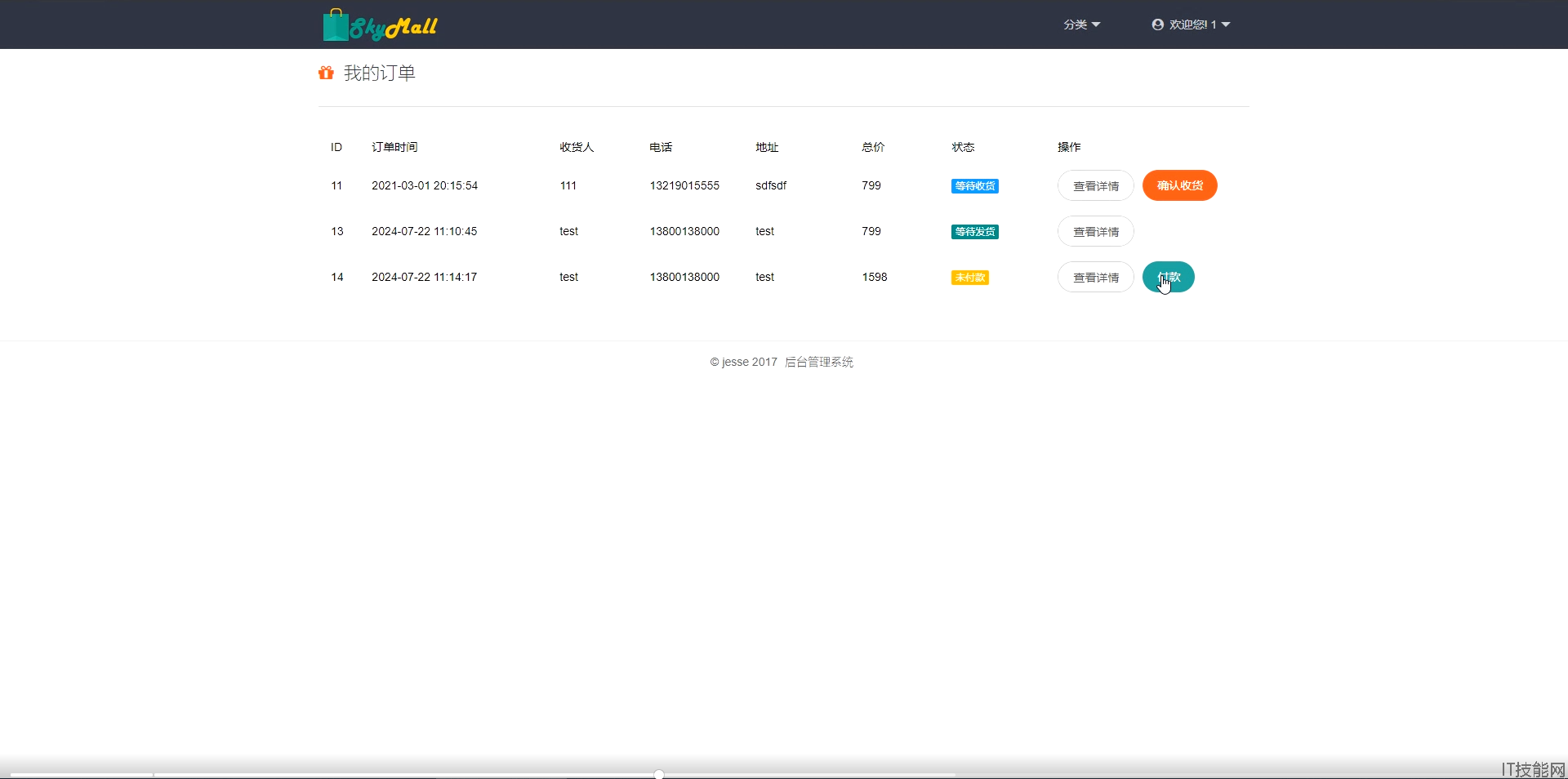The image size is (1568, 779).
Task: Click the 未付款 status badge
Action: coord(970,278)
